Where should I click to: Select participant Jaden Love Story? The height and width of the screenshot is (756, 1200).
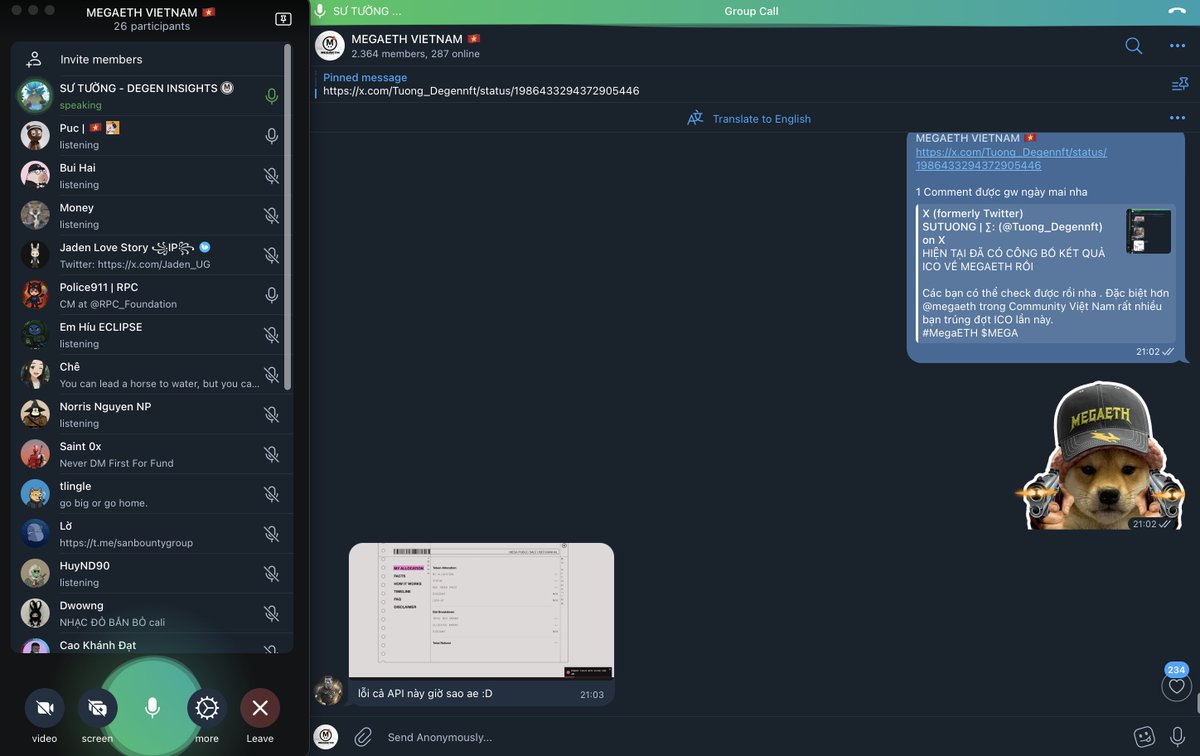(152, 255)
